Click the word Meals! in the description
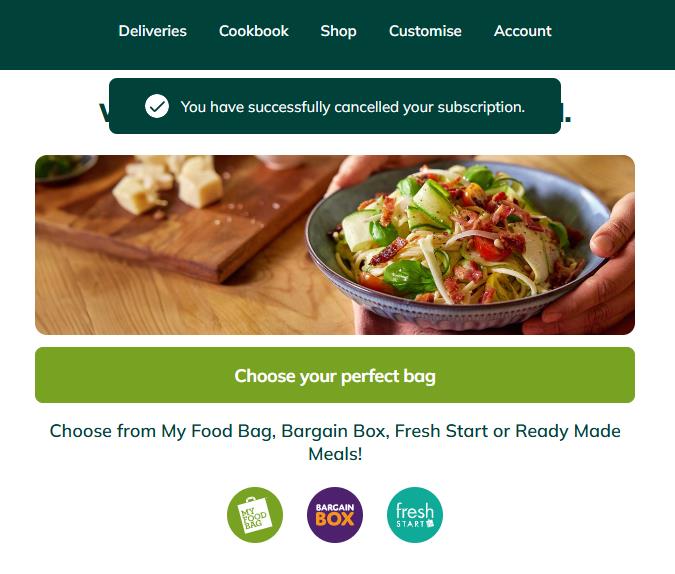675x574 pixels. click(335, 454)
